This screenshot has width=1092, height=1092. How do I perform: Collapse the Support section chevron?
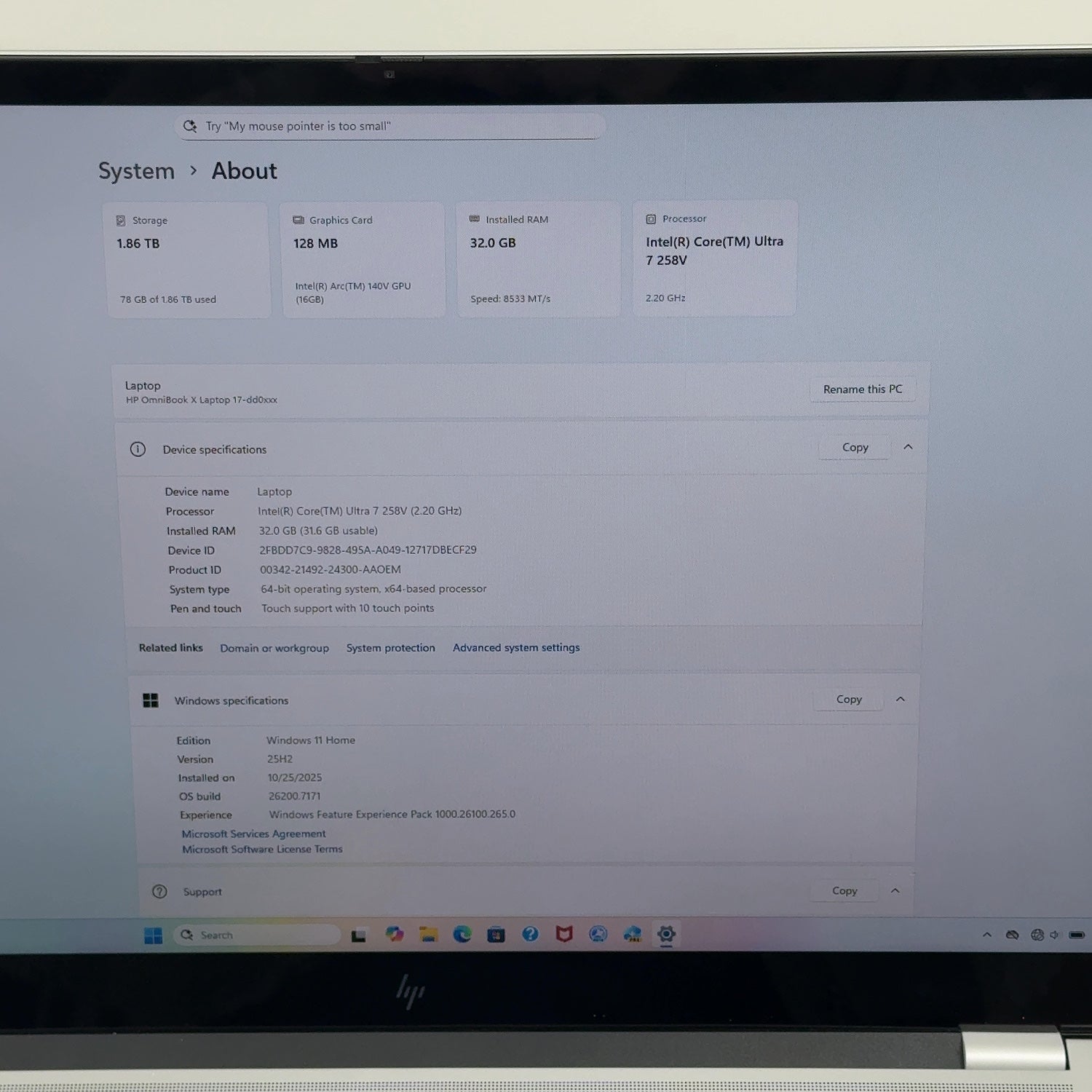(895, 890)
